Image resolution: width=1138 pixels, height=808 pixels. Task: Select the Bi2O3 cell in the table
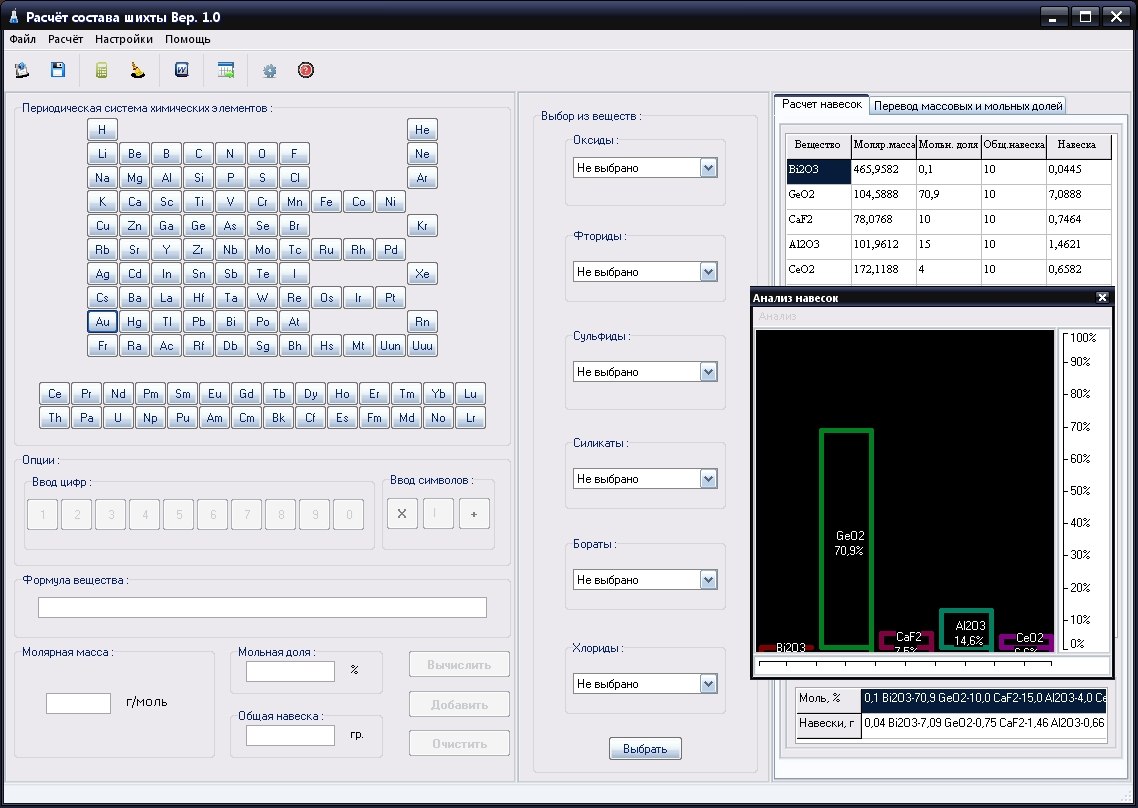(818, 170)
